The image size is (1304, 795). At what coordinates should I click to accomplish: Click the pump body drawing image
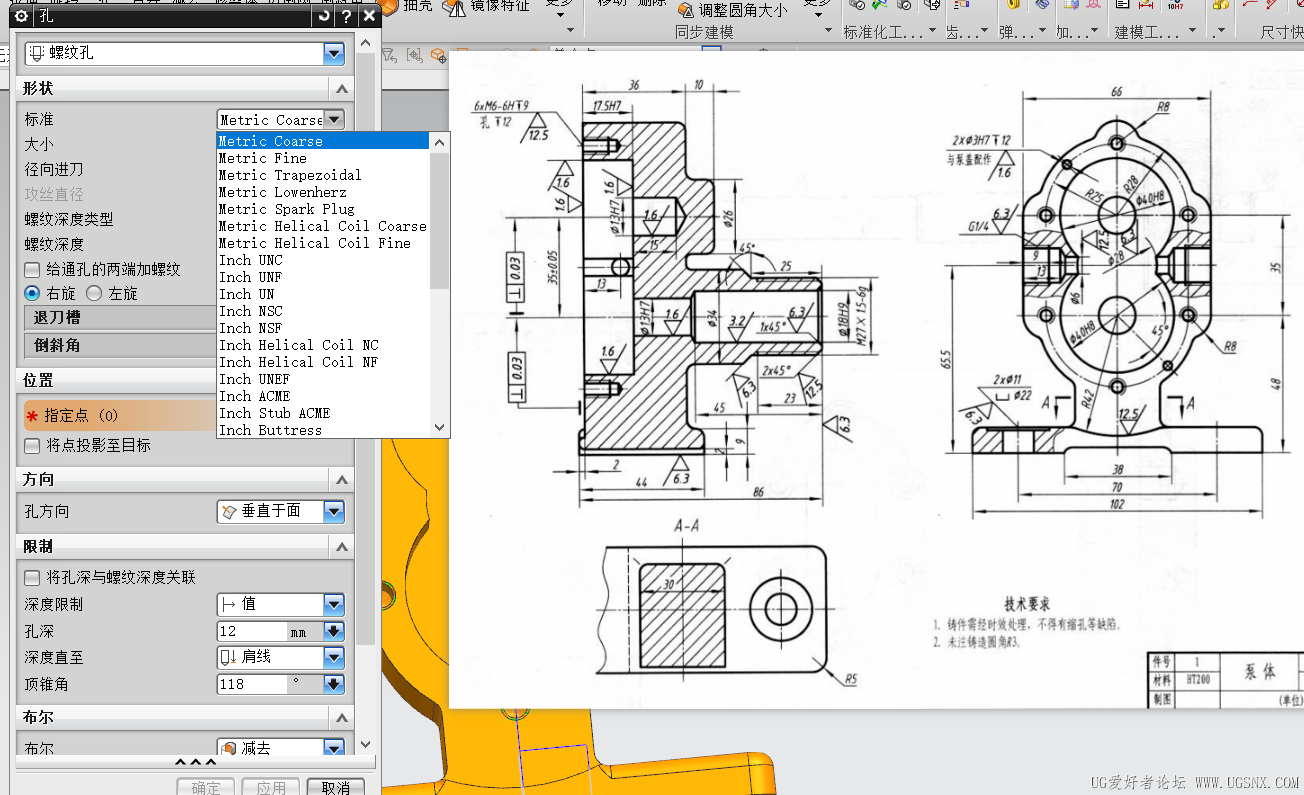(876, 380)
